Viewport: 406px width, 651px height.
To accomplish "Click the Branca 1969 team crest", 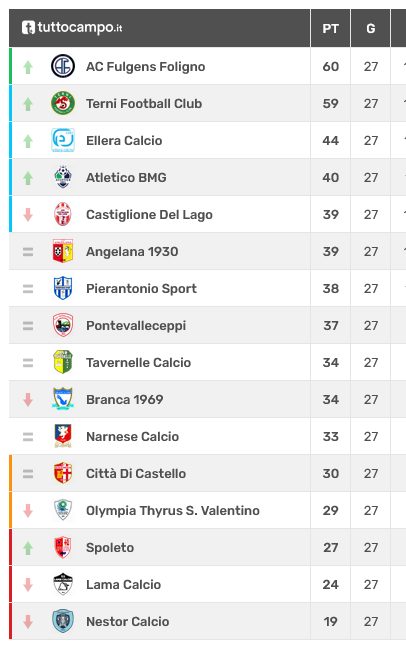I will pos(63,399).
